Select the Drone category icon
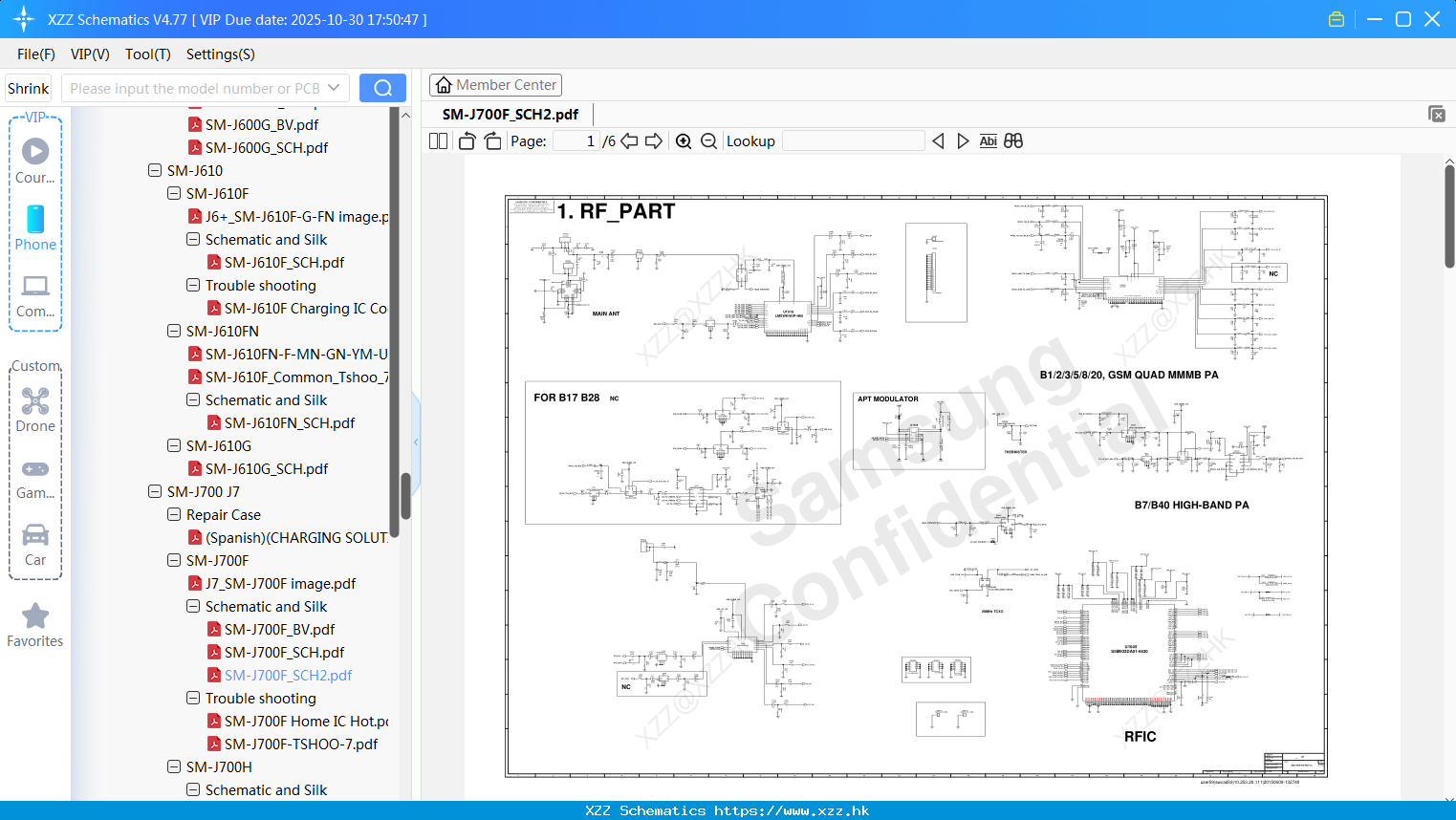 [x=35, y=409]
